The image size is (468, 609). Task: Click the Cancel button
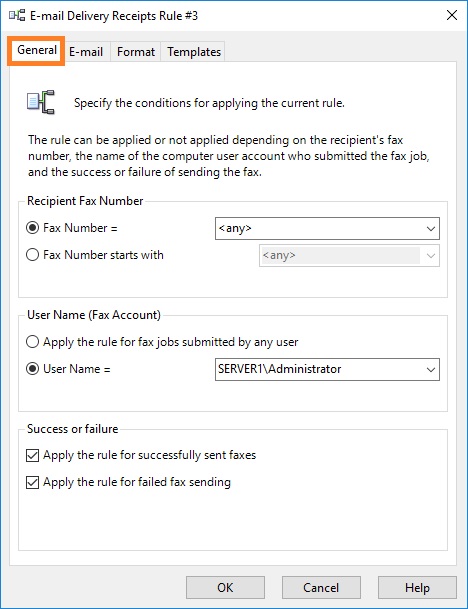point(321,587)
